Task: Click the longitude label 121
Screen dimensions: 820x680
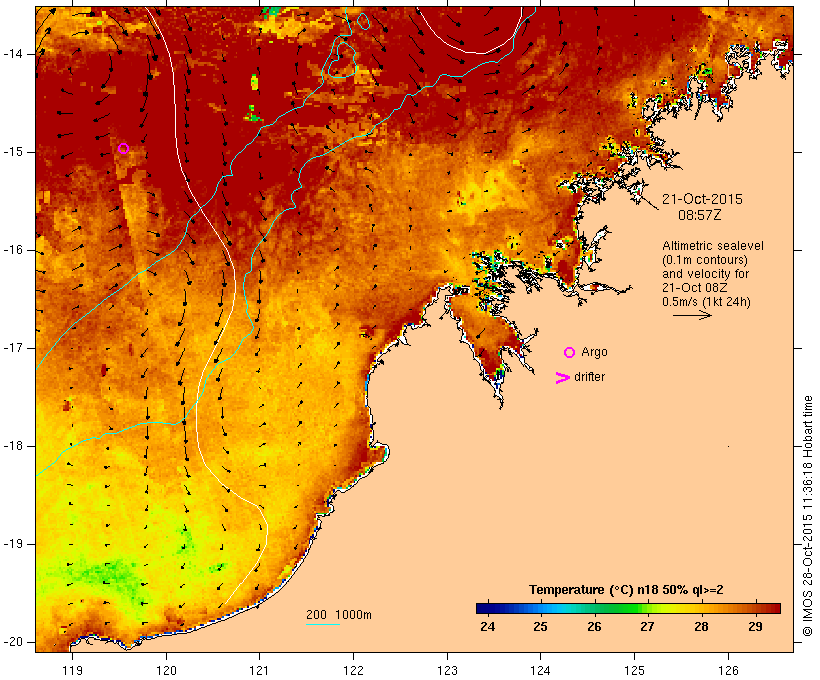Action: tap(259, 671)
